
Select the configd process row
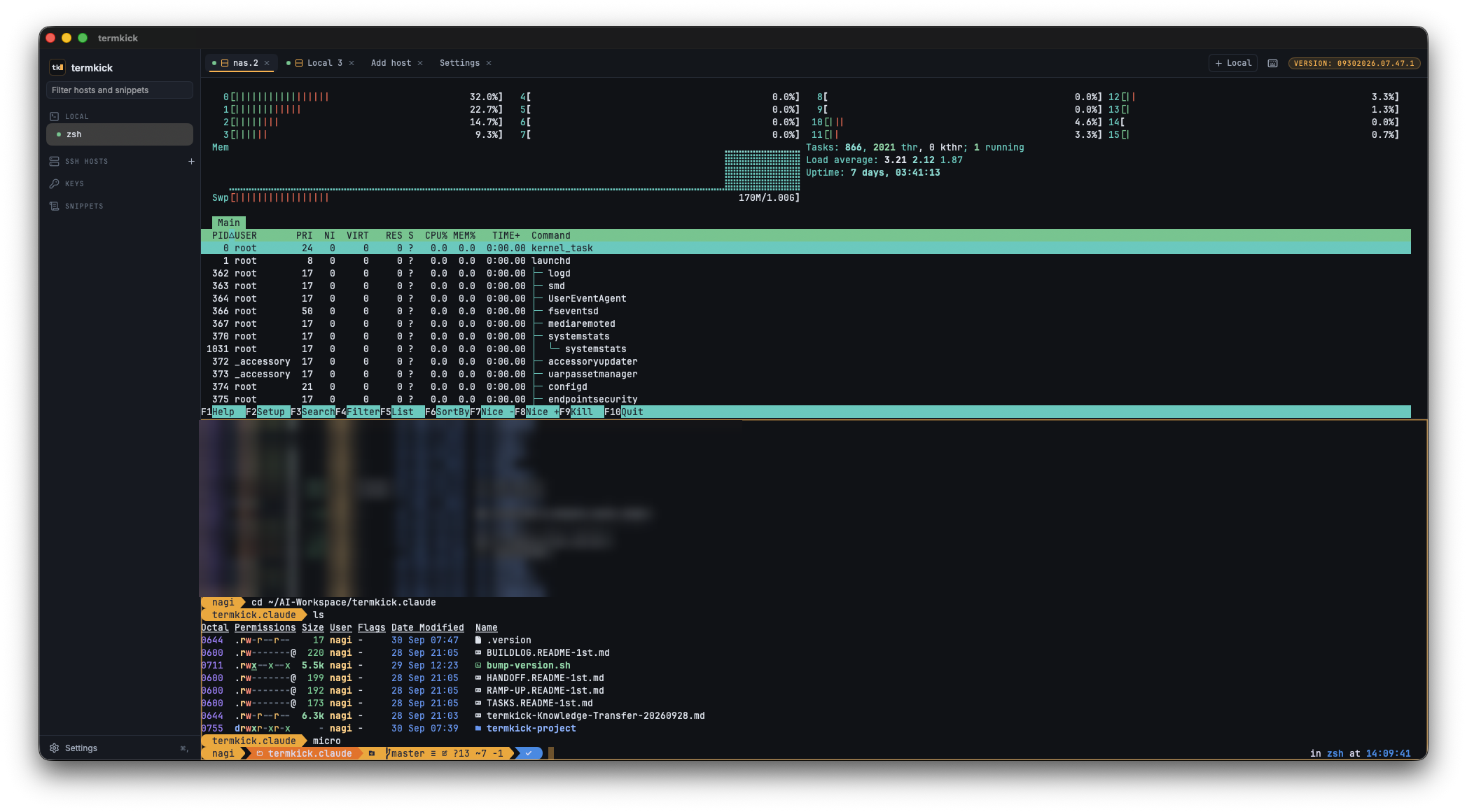[805, 386]
